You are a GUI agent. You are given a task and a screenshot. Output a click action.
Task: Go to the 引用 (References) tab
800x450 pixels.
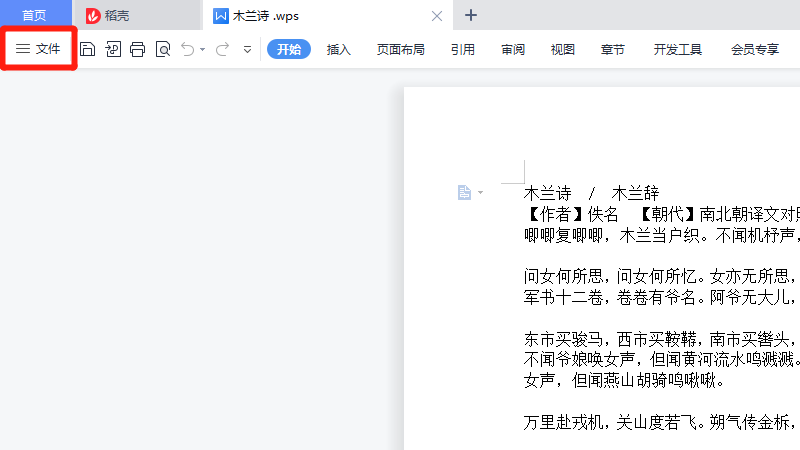(x=462, y=49)
